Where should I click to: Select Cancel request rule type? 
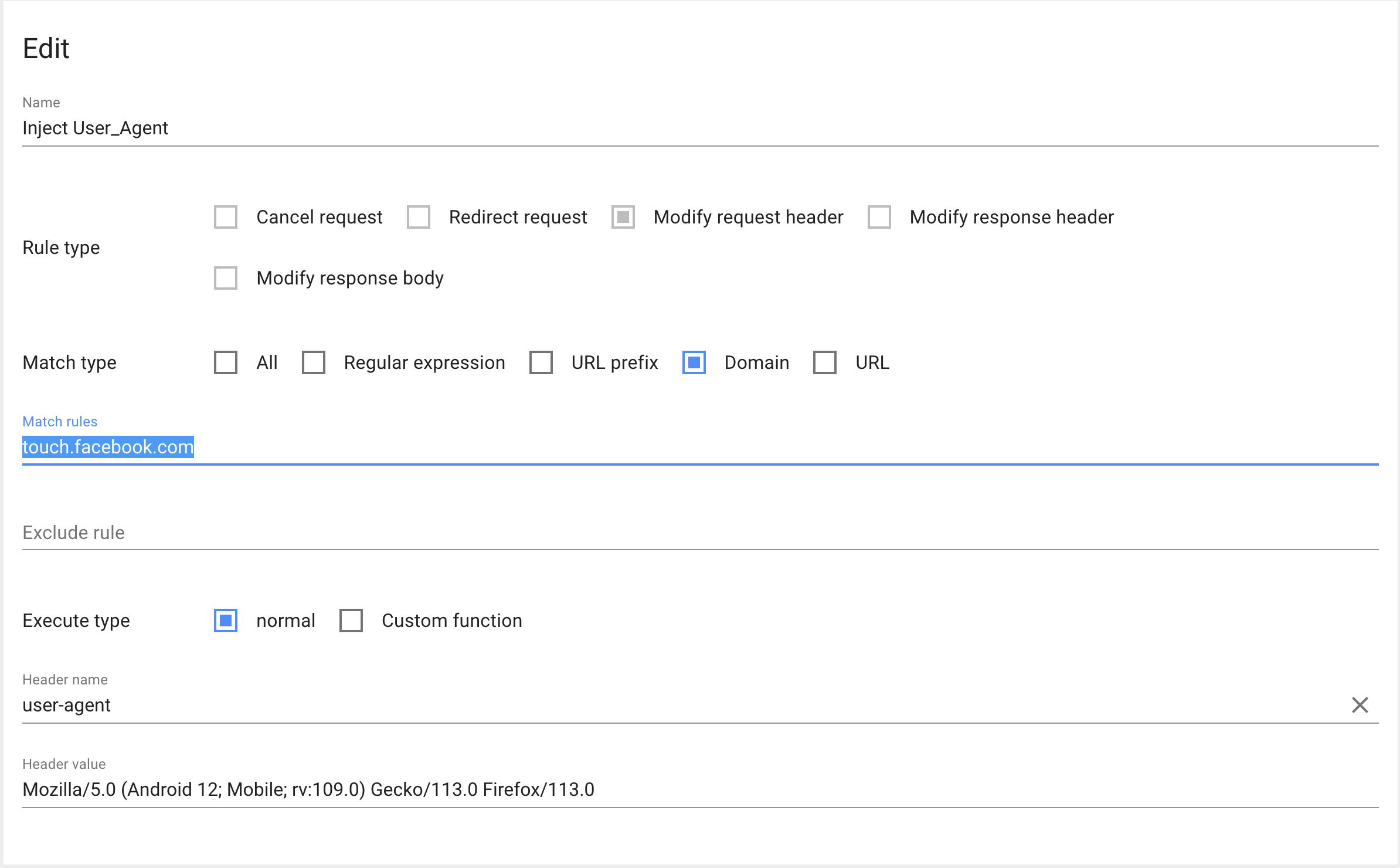226,217
